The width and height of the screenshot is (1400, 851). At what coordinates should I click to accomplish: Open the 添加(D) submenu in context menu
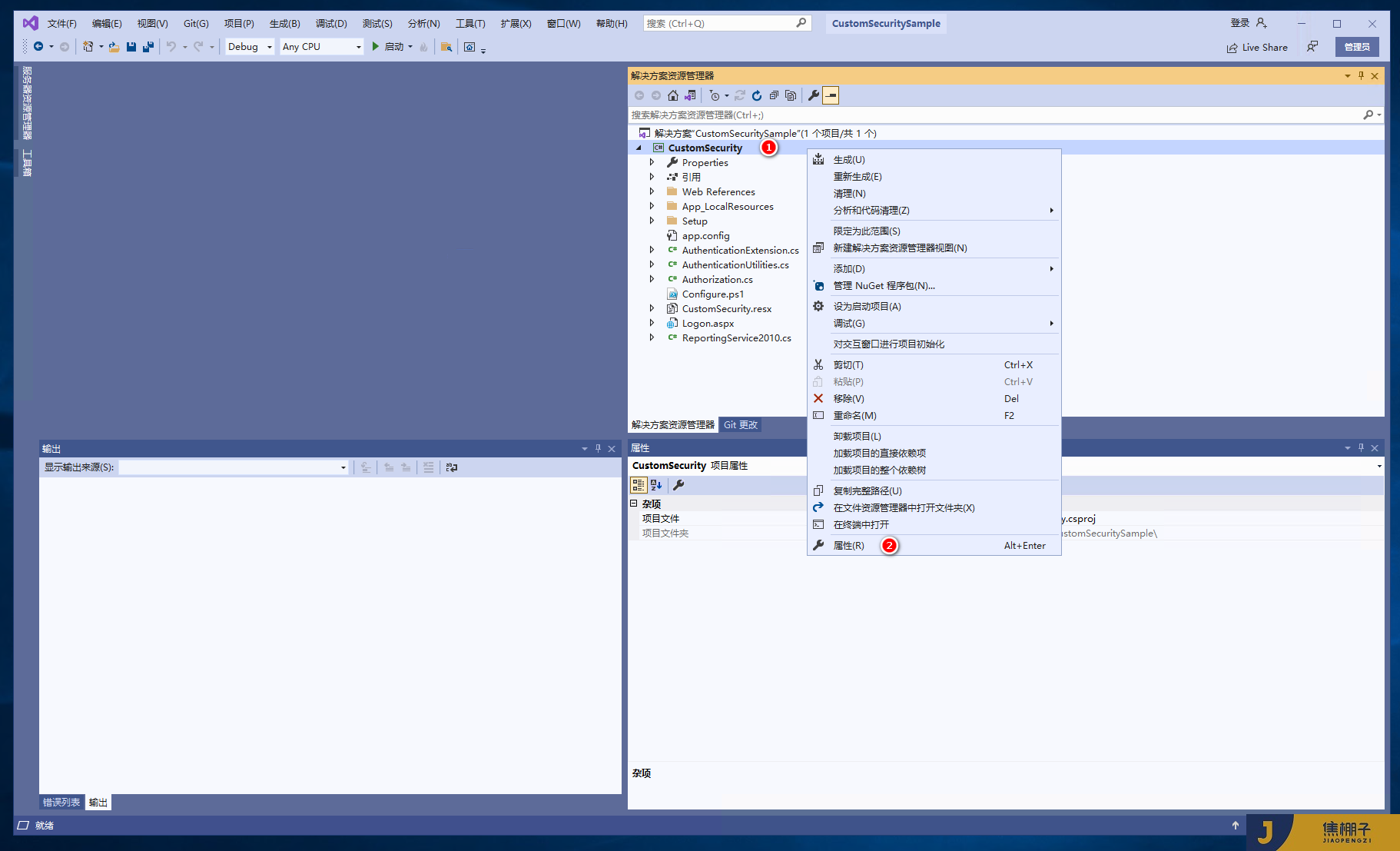pos(934,269)
